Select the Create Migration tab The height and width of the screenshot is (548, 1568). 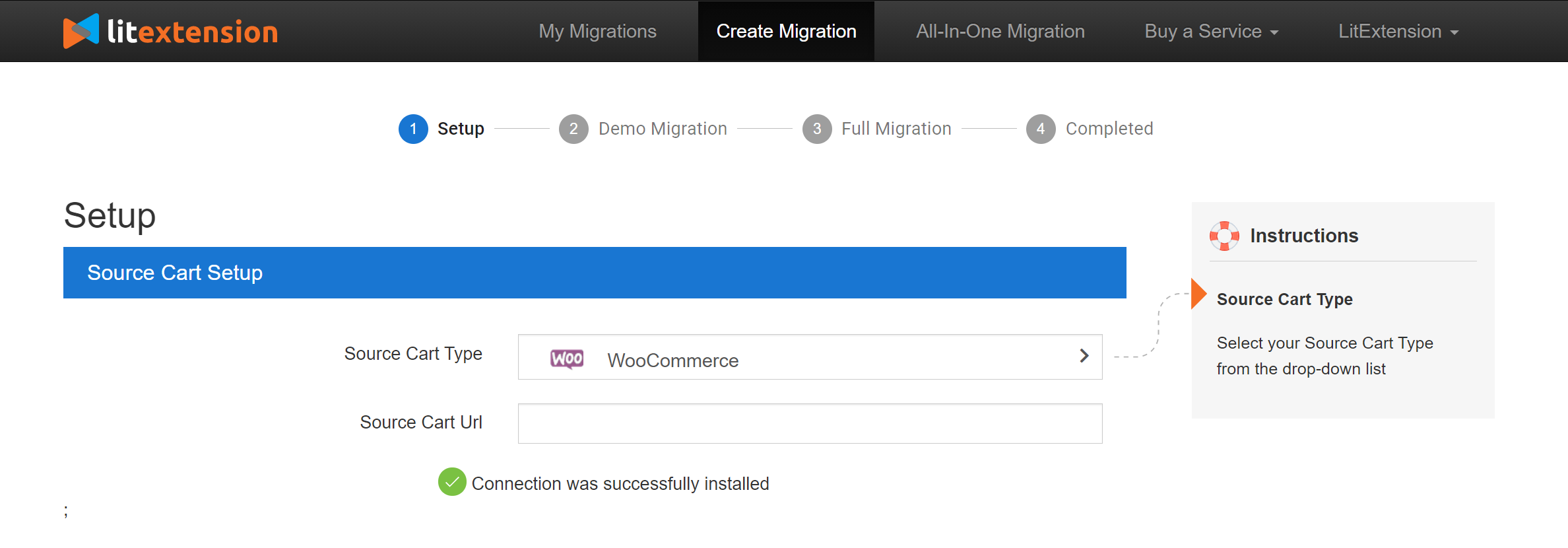786,31
